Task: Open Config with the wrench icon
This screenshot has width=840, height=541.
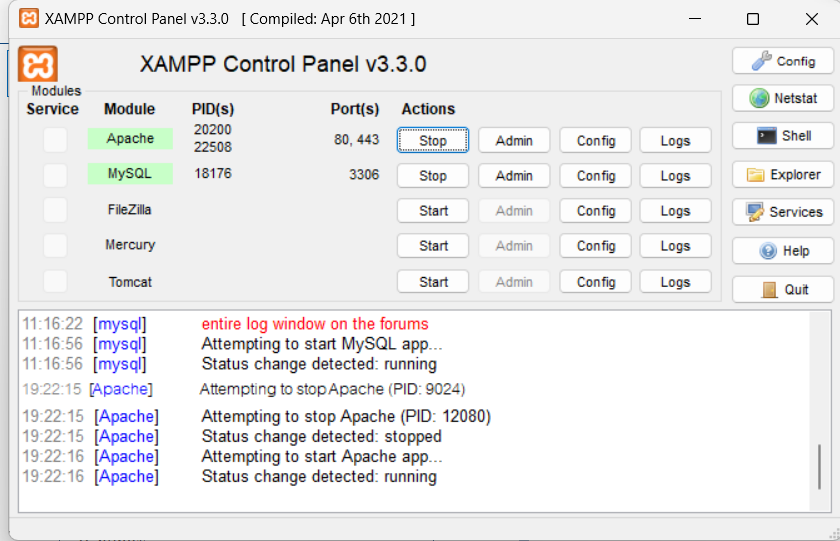Action: click(782, 61)
